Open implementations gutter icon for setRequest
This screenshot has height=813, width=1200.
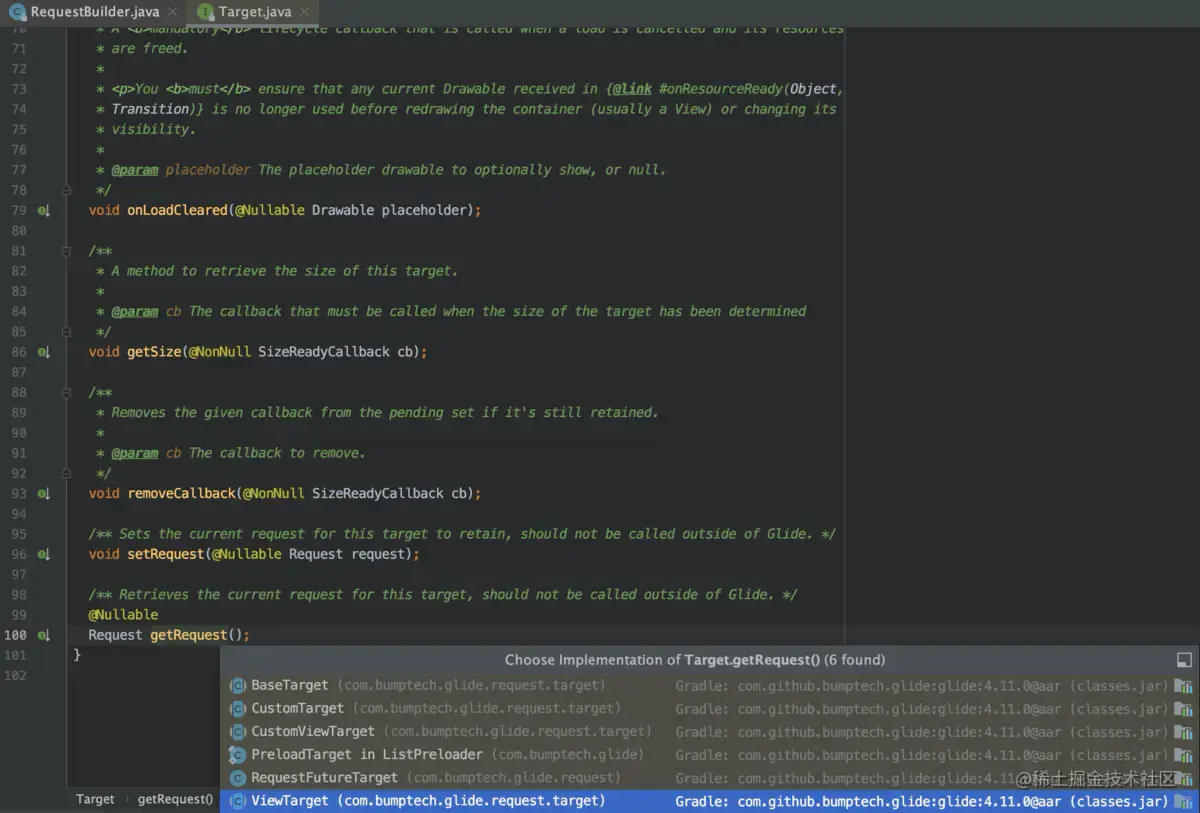(43, 554)
